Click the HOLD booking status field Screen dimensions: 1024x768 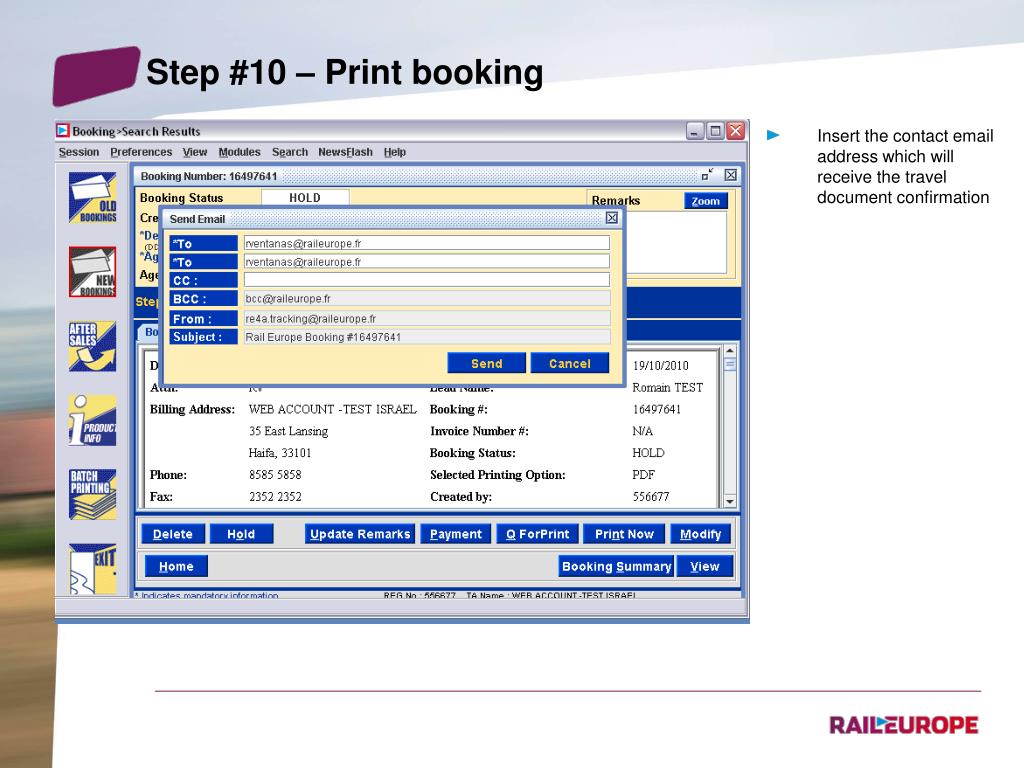click(305, 197)
